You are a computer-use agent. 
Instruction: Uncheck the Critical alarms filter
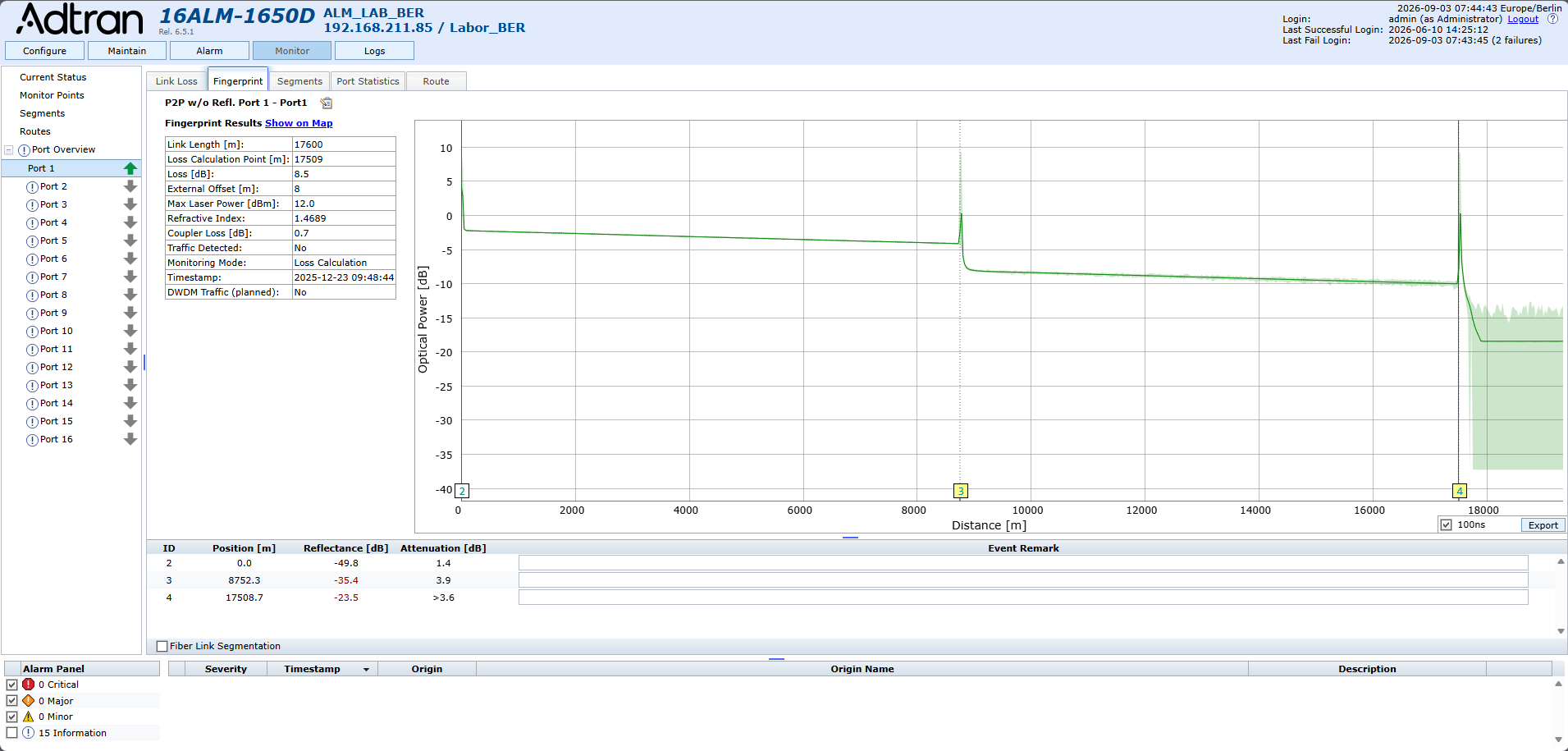[11, 685]
